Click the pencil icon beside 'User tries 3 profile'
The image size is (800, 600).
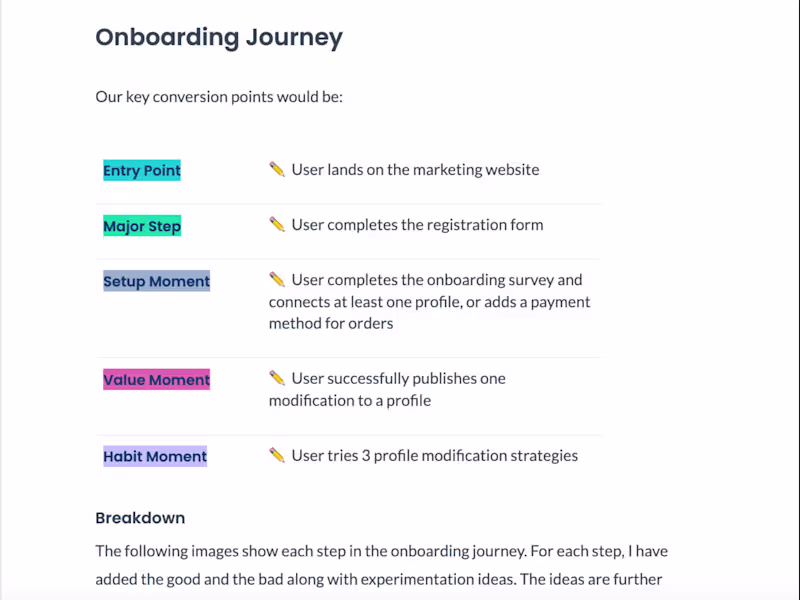(277, 456)
